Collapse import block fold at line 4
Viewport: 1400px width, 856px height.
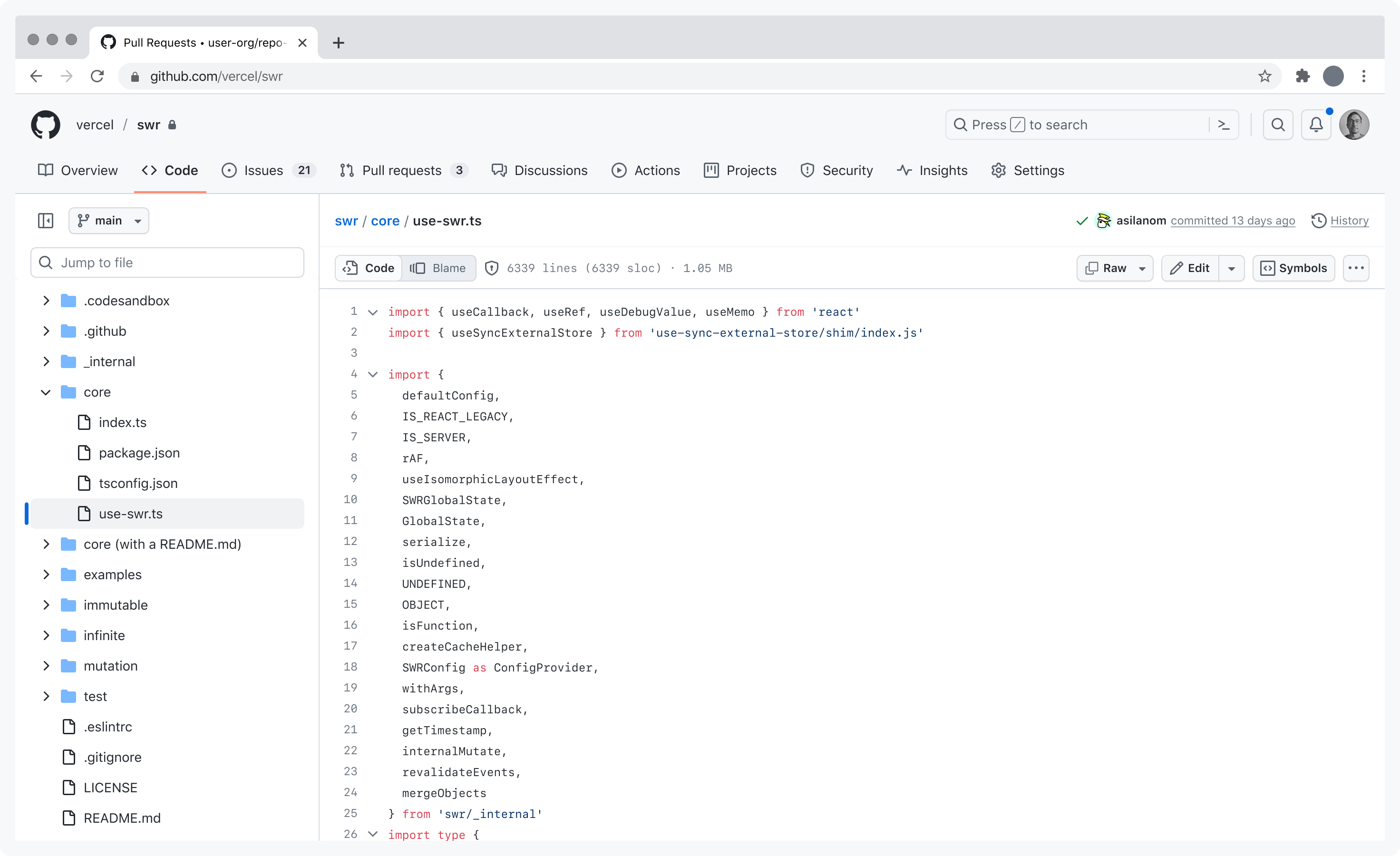373,374
